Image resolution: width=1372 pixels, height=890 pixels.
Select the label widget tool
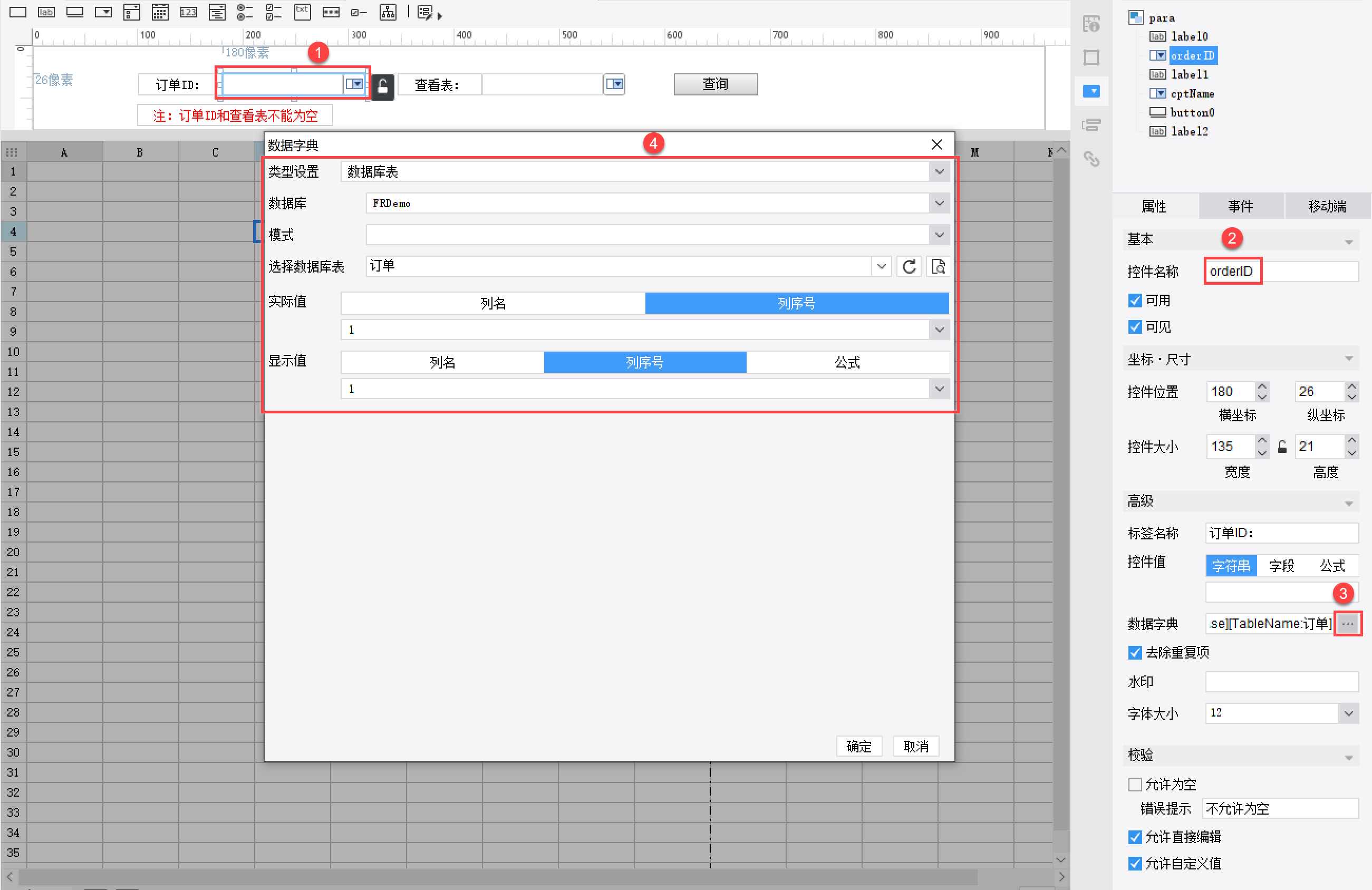(46, 12)
